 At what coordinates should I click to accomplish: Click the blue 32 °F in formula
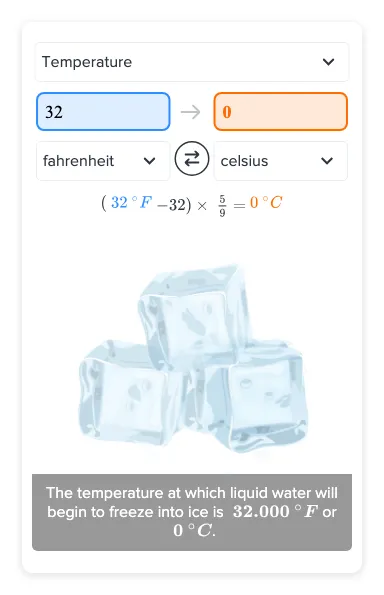(x=131, y=203)
